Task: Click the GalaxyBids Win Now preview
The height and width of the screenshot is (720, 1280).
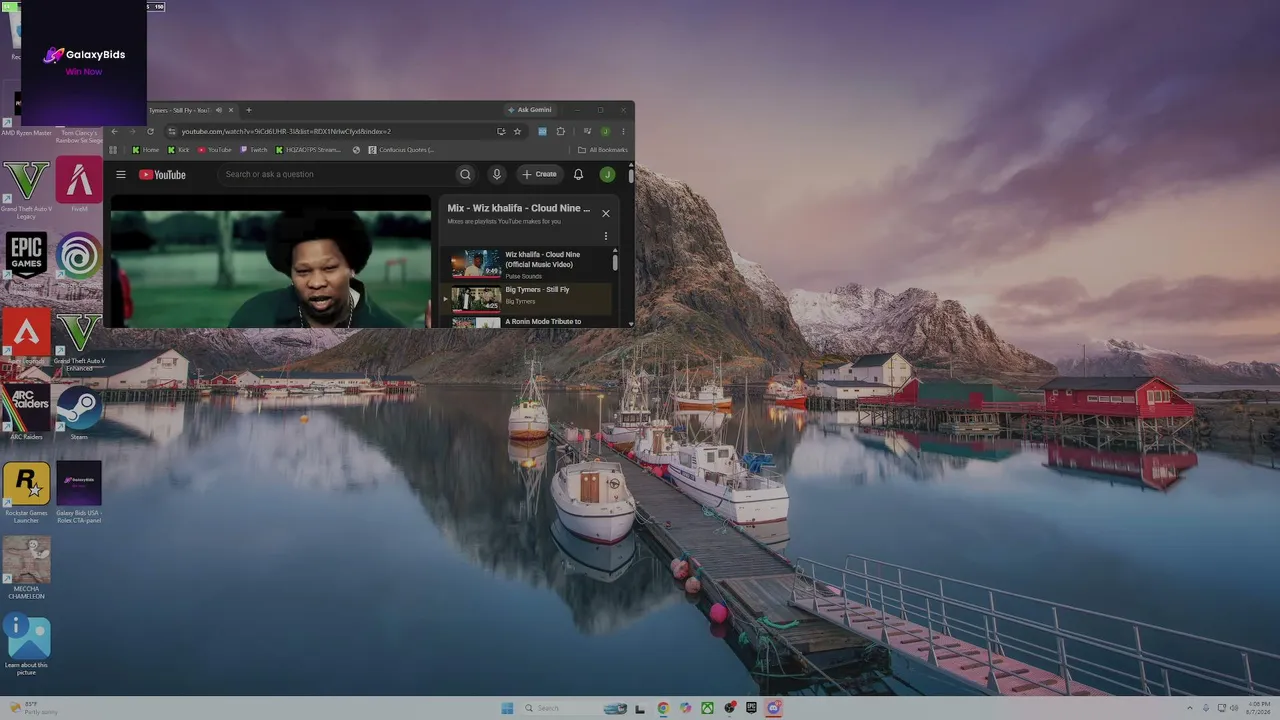Action: (82, 62)
